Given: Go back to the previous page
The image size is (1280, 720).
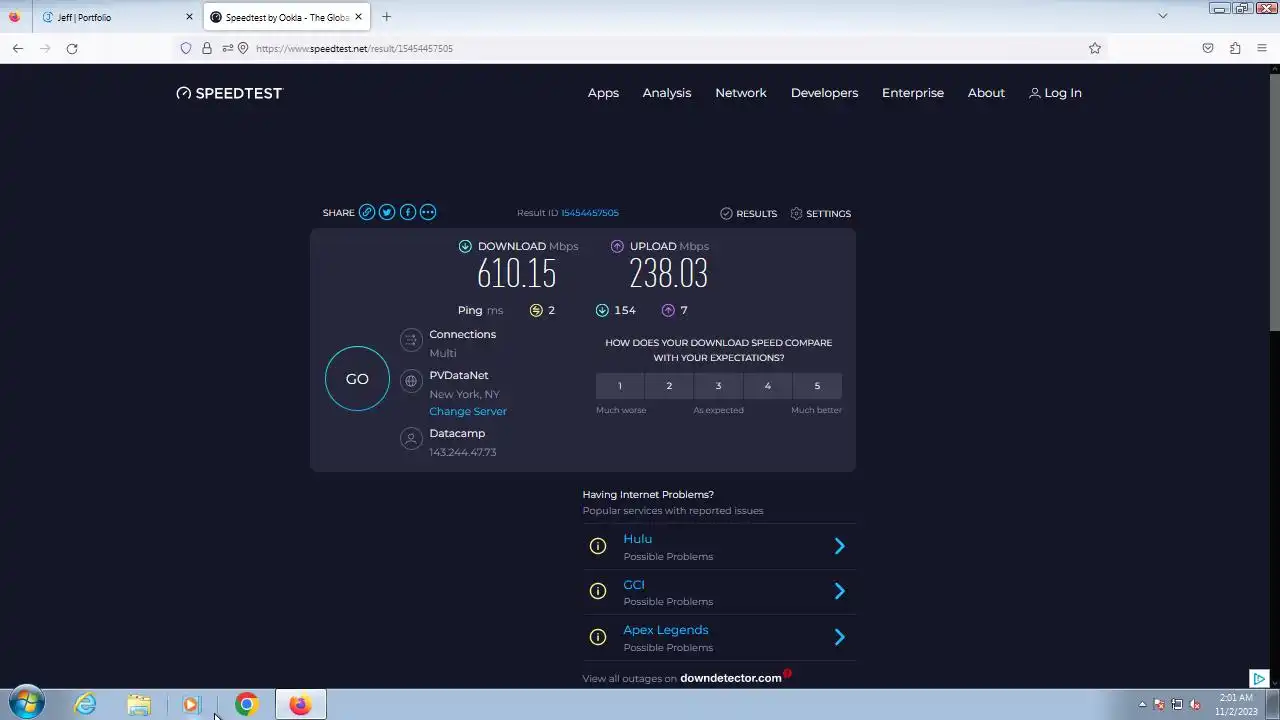Looking at the screenshot, I should [x=18, y=48].
